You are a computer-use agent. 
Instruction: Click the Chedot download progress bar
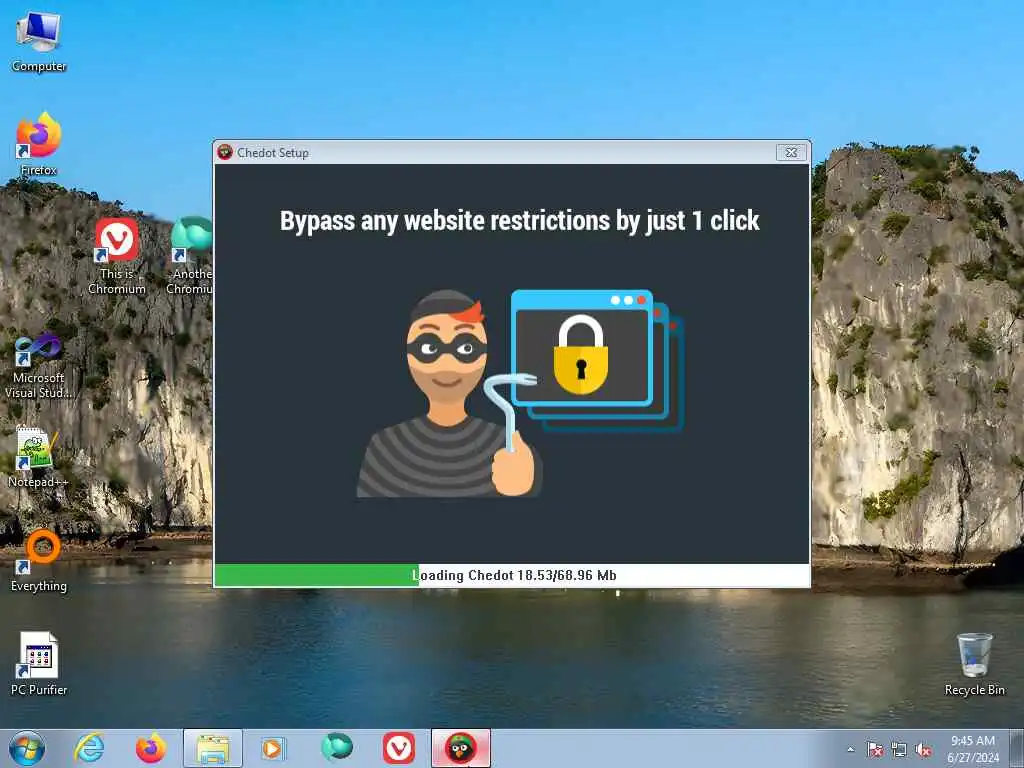pyautogui.click(x=512, y=575)
